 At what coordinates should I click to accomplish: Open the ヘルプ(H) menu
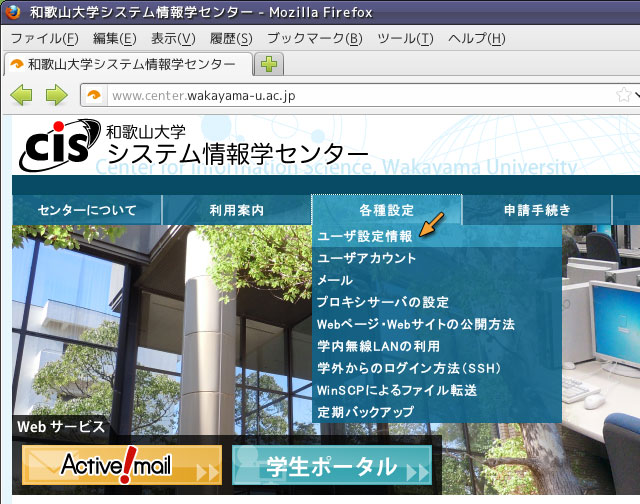click(477, 39)
